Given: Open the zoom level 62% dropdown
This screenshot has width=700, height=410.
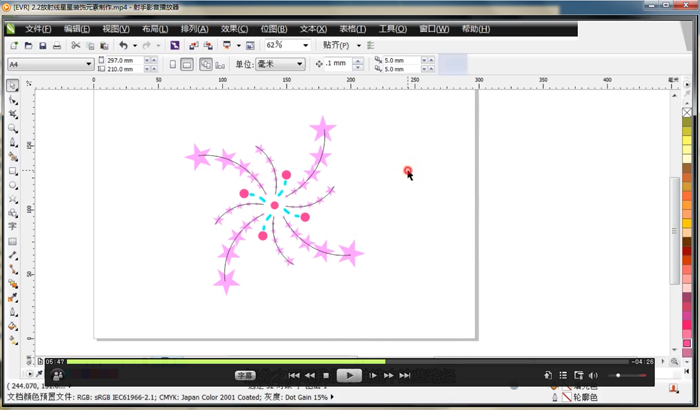Looking at the screenshot, I should (305, 46).
